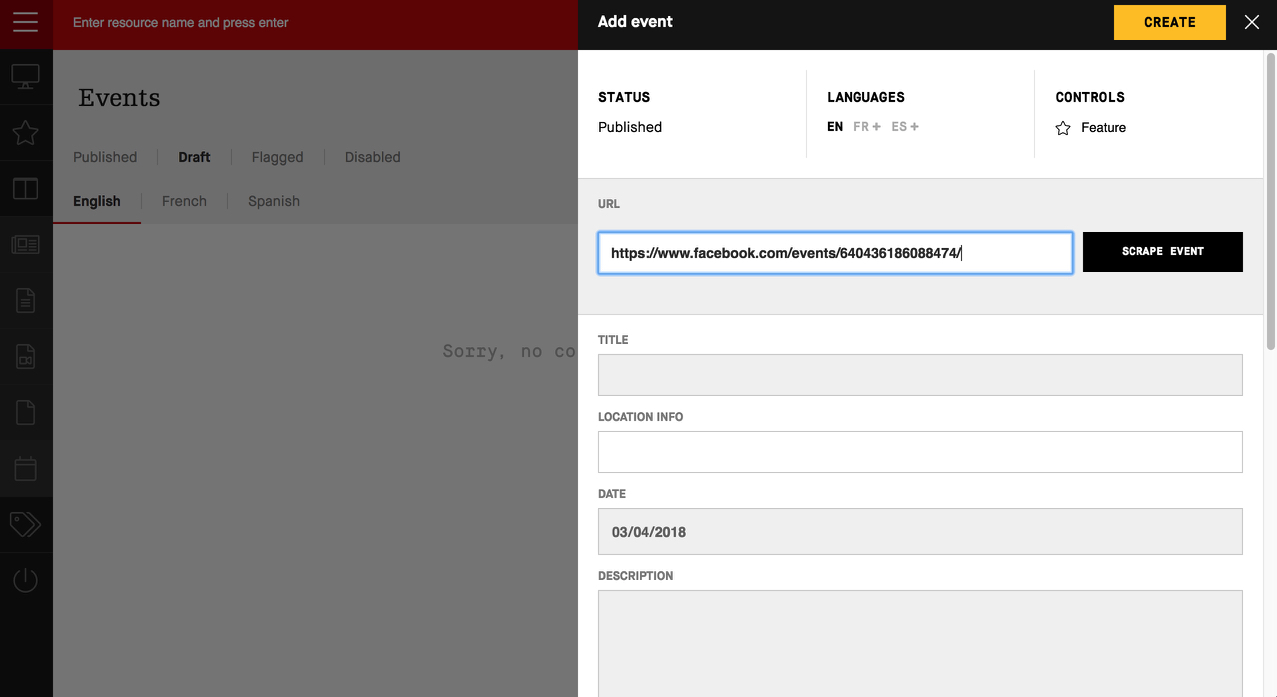Click the power logout sidebar icon
Image resolution: width=1277 pixels, height=697 pixels.
click(x=26, y=580)
